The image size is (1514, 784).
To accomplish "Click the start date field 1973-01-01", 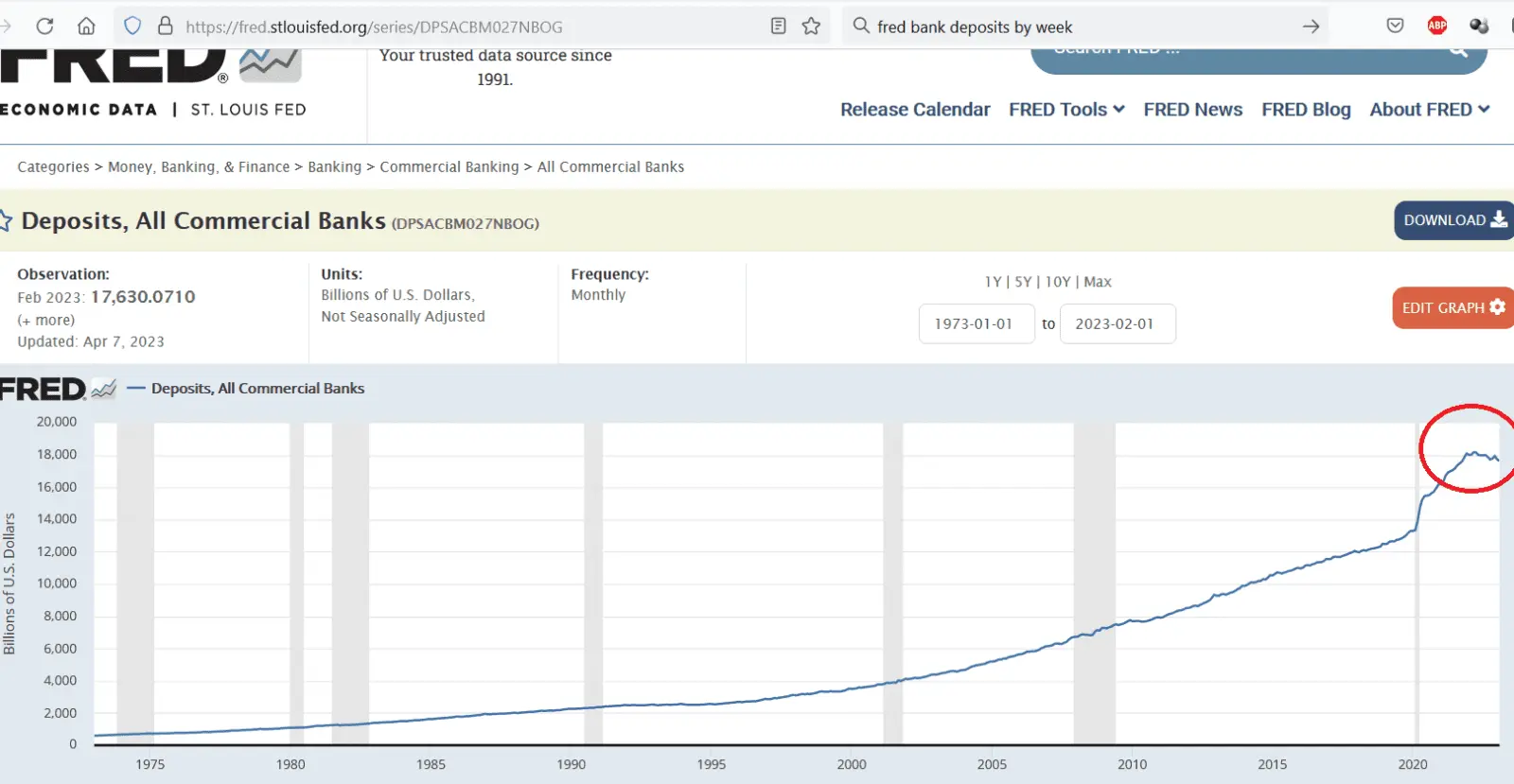I will point(976,323).
